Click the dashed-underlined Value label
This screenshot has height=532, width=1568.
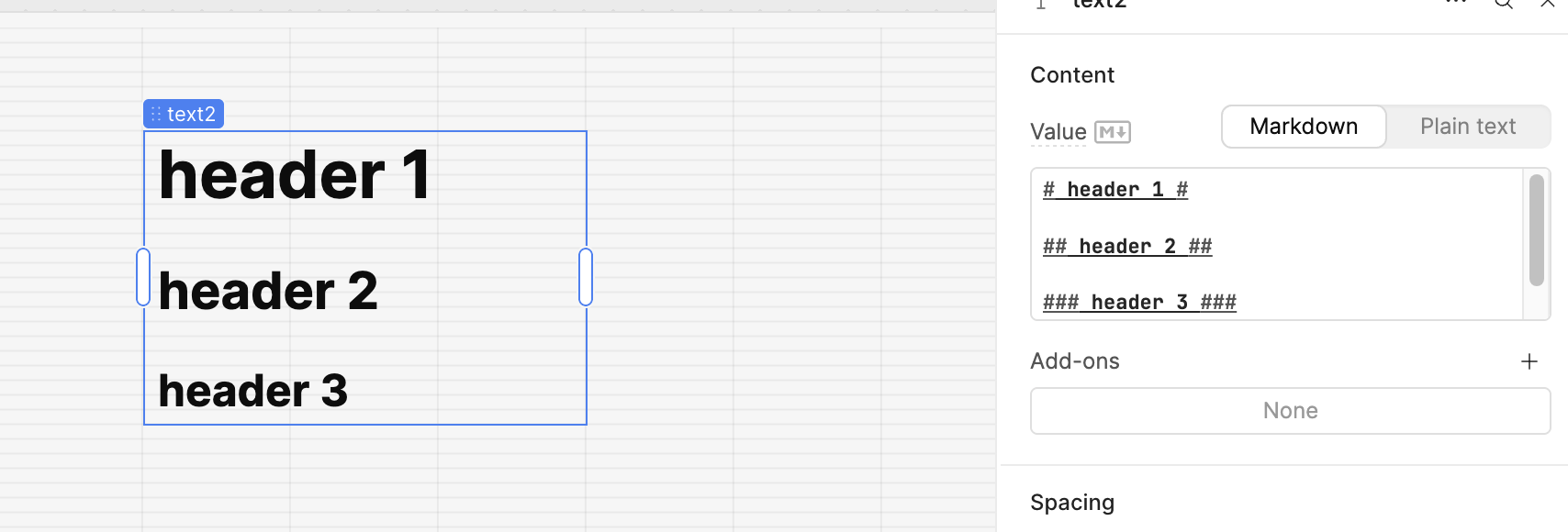pos(1058,132)
